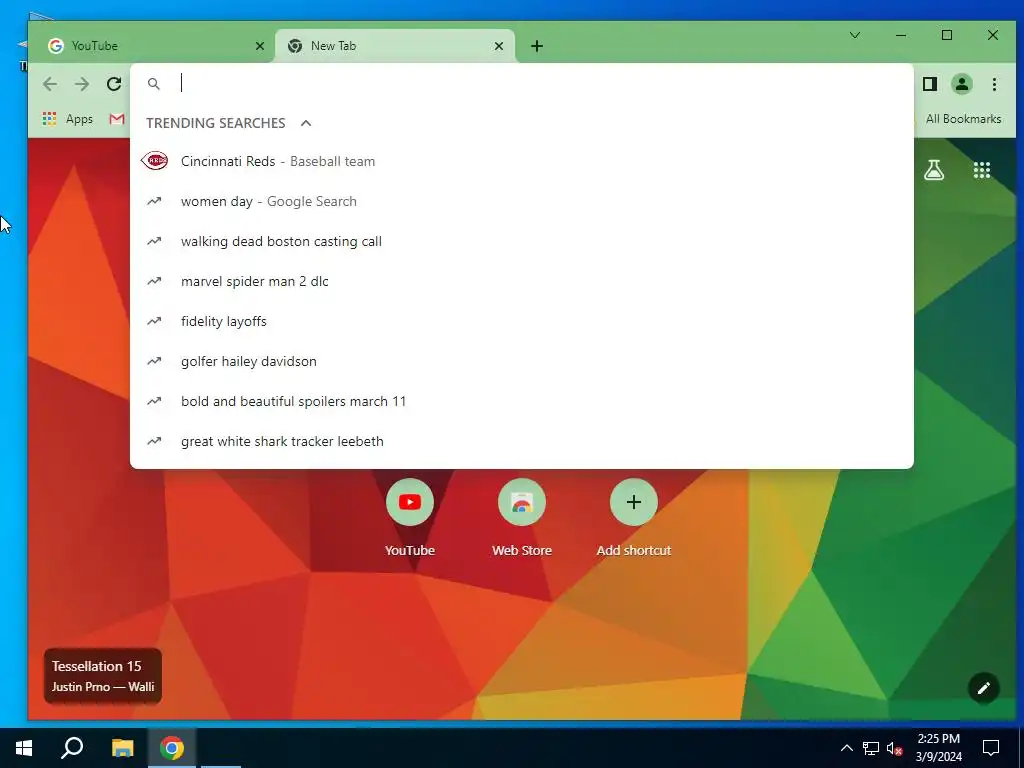Image resolution: width=1024 pixels, height=768 pixels.
Task: Open the YouTube shortcut tile
Action: coord(409,518)
